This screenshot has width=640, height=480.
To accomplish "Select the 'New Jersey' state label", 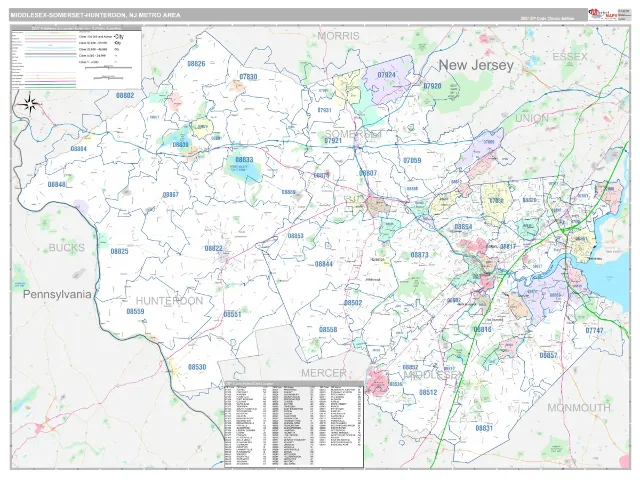I will (476, 65).
